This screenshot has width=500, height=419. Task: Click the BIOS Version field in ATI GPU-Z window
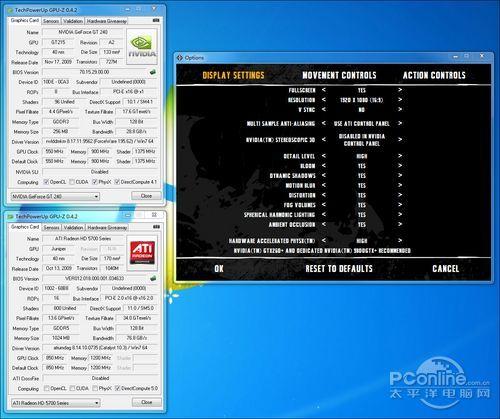point(95,278)
